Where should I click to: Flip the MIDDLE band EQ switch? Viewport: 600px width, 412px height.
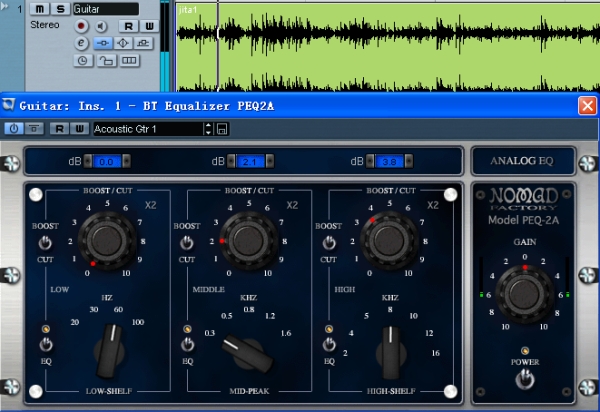(x=188, y=345)
